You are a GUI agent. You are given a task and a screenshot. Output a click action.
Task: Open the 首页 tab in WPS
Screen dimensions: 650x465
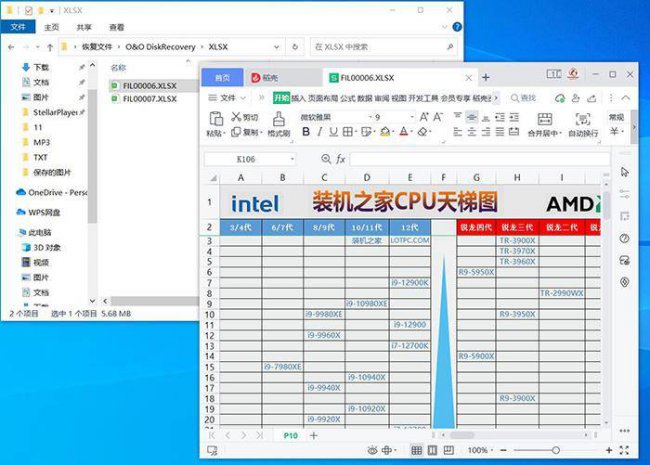(x=222, y=78)
